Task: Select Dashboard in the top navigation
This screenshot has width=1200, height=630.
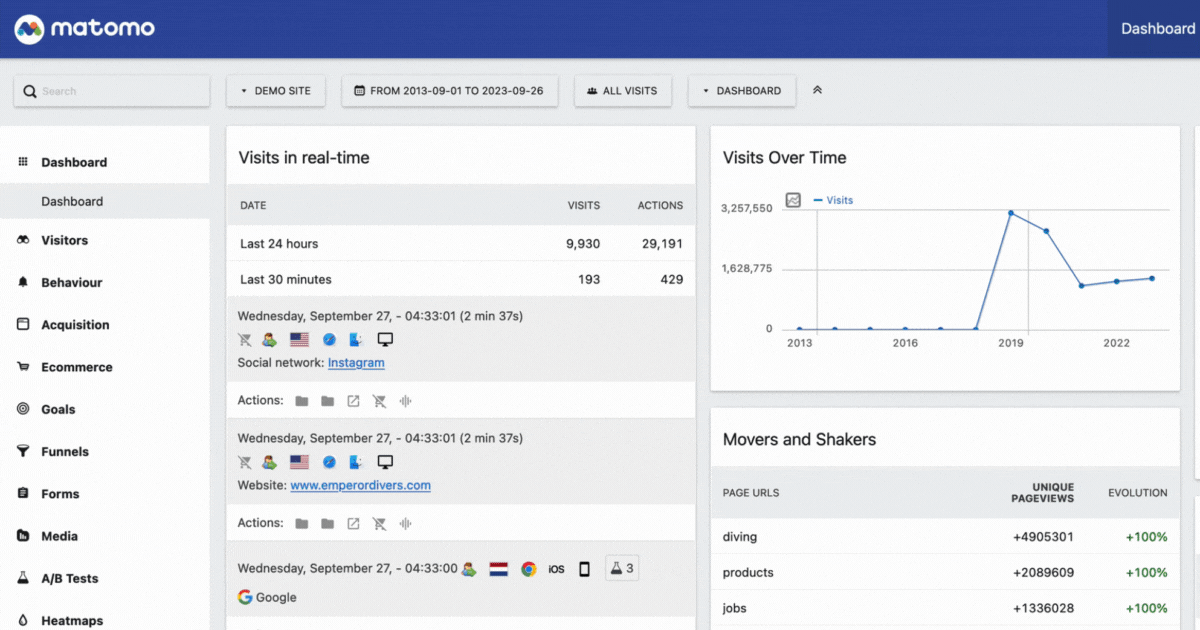Action: [x=1157, y=28]
